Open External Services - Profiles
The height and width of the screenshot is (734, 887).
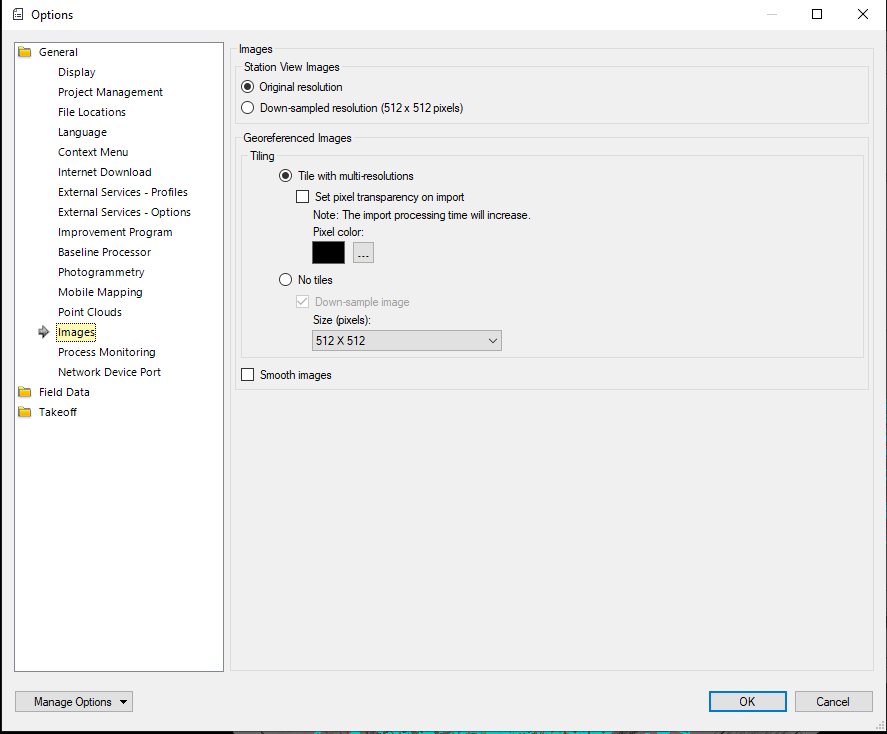123,192
